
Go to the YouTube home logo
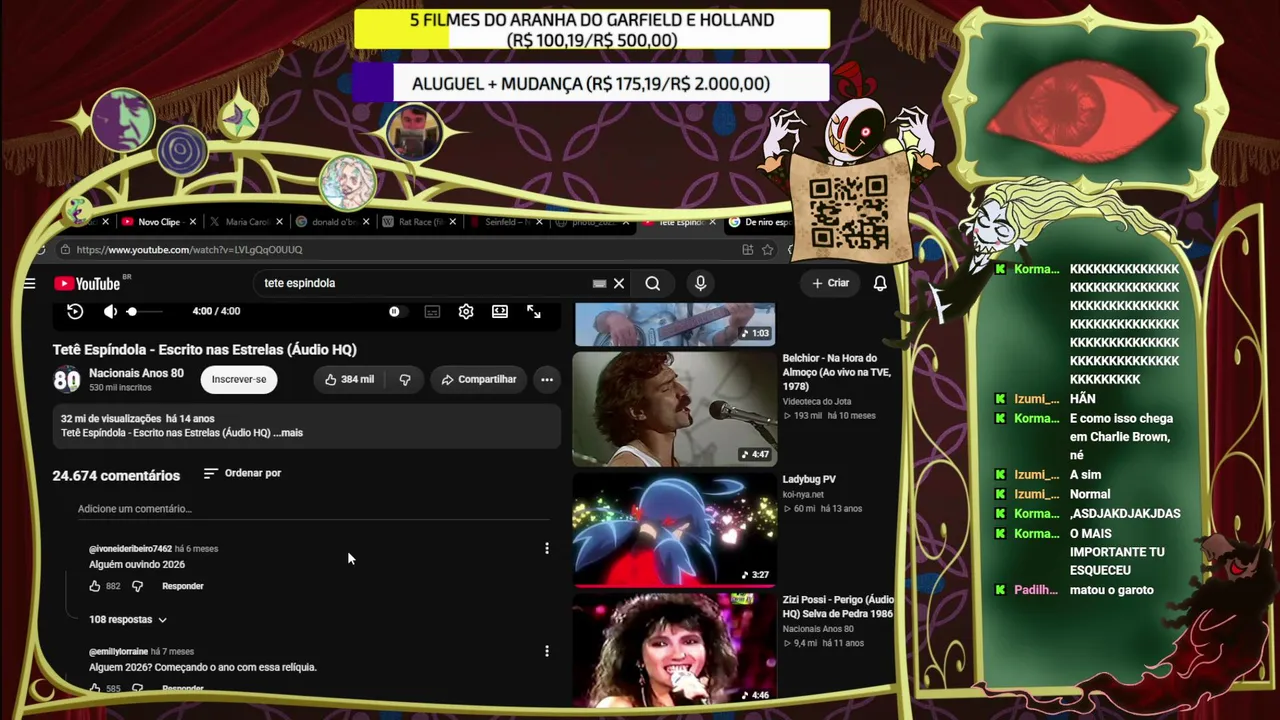(x=87, y=283)
